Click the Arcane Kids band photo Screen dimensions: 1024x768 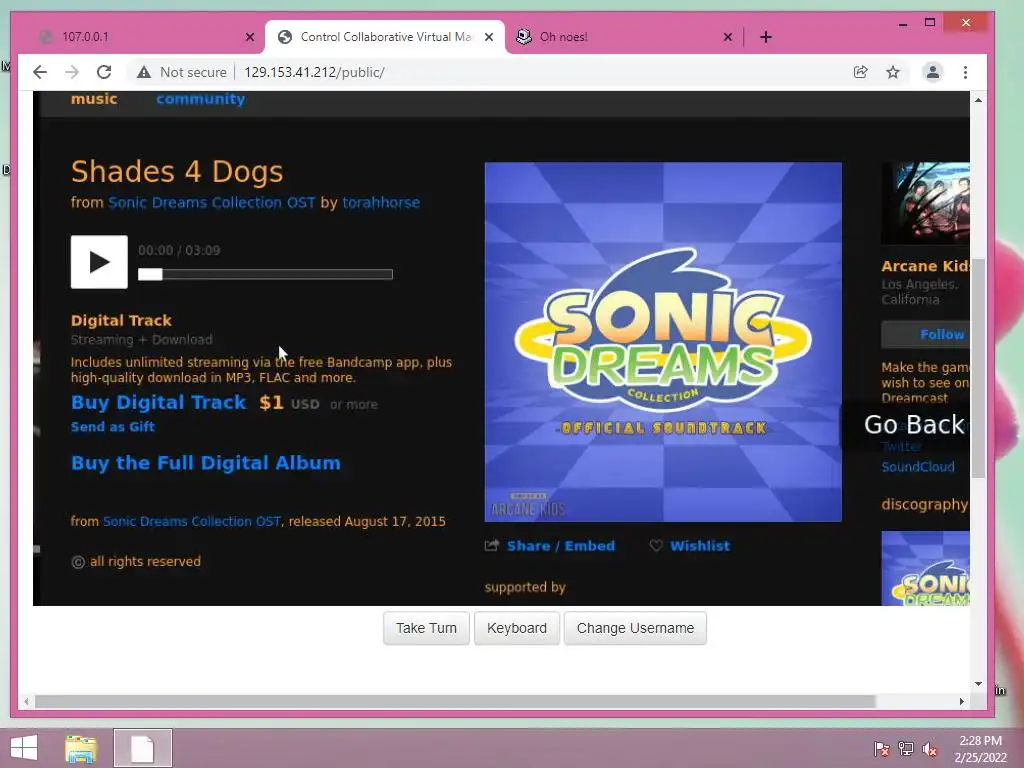pos(925,203)
